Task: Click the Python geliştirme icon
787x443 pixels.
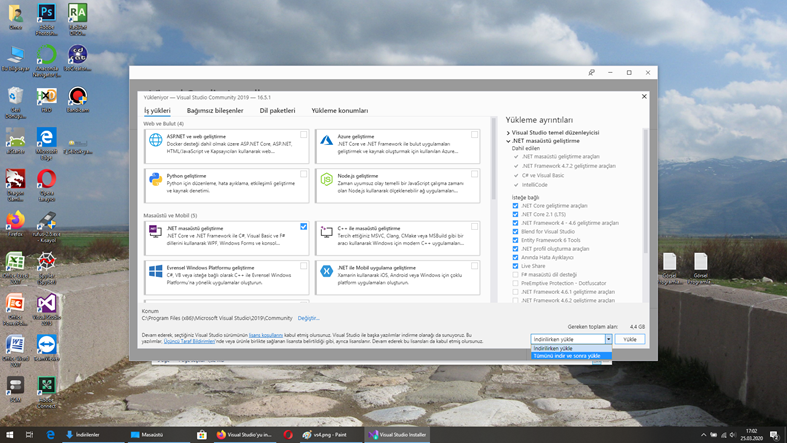Action: [x=156, y=180]
